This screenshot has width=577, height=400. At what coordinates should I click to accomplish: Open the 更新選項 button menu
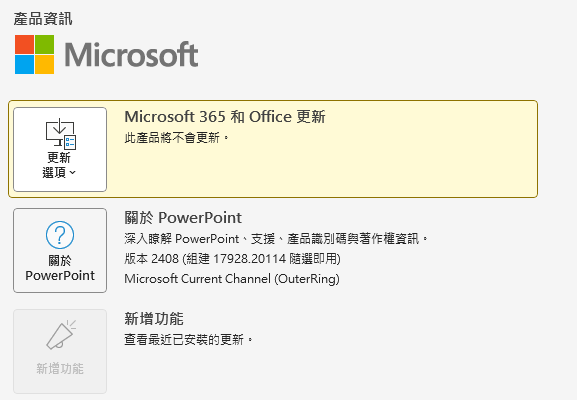[60, 149]
